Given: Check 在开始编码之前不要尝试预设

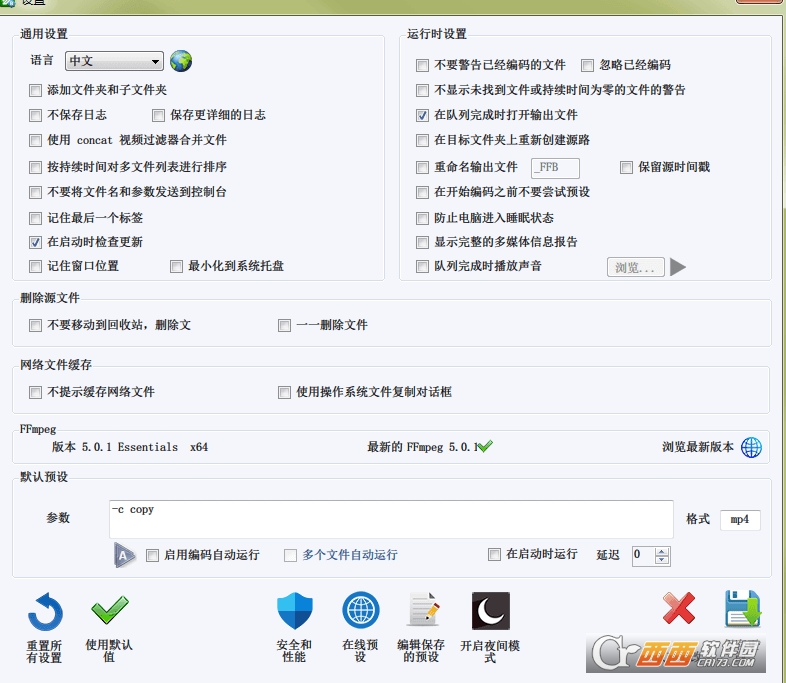Looking at the screenshot, I should click(x=422, y=192).
